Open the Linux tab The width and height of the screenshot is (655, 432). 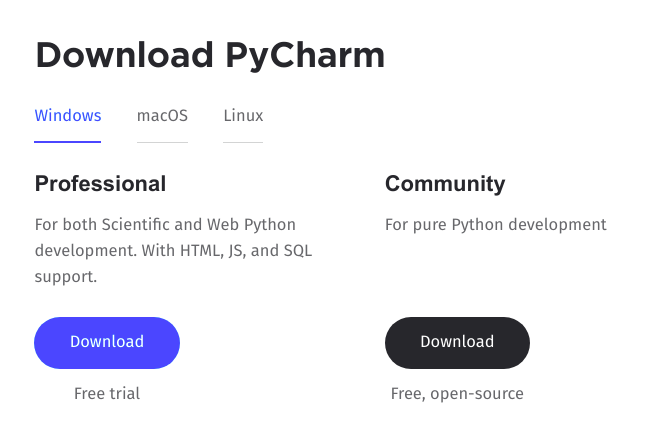click(243, 115)
